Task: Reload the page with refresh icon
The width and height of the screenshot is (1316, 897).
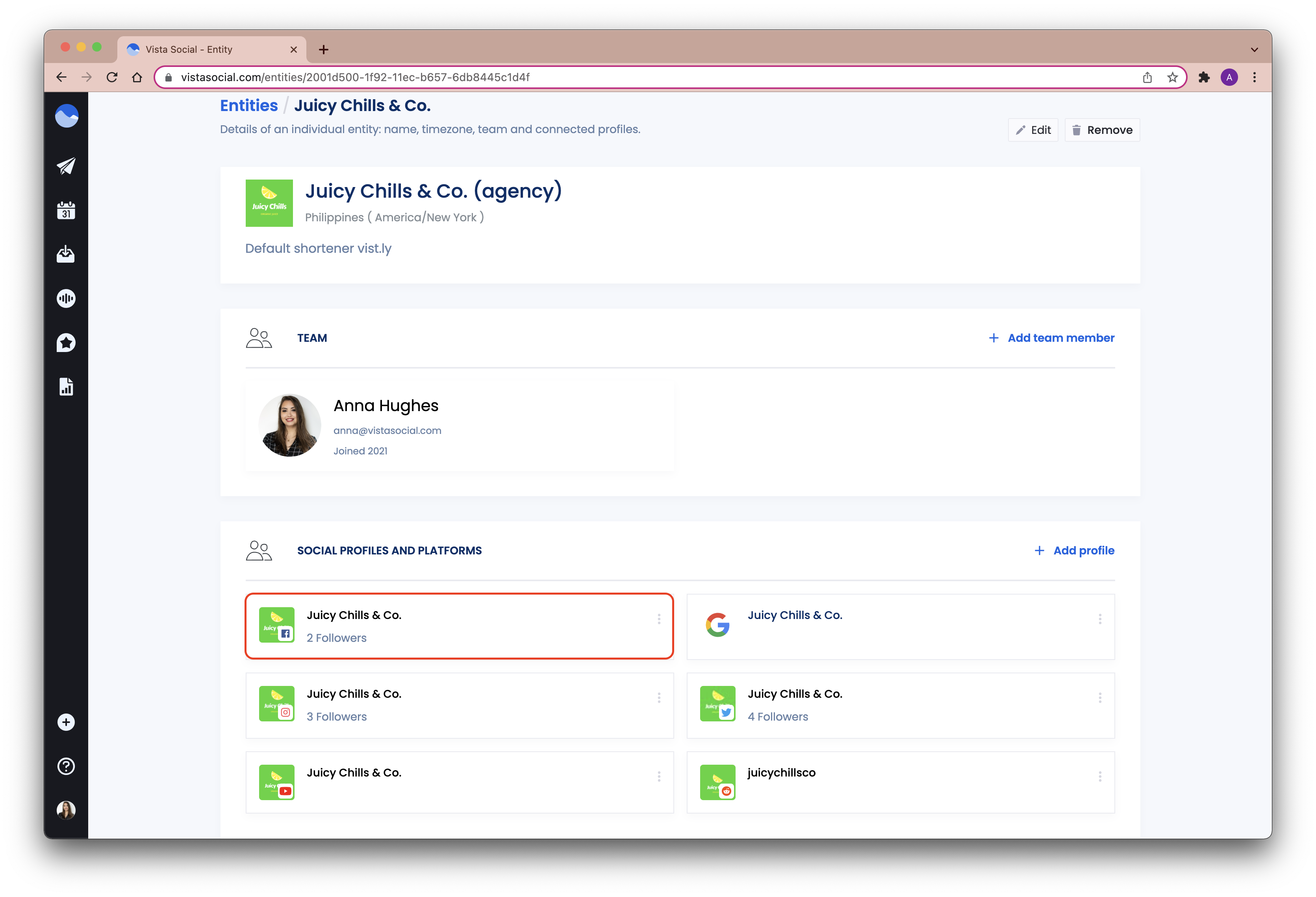Action: click(111, 77)
